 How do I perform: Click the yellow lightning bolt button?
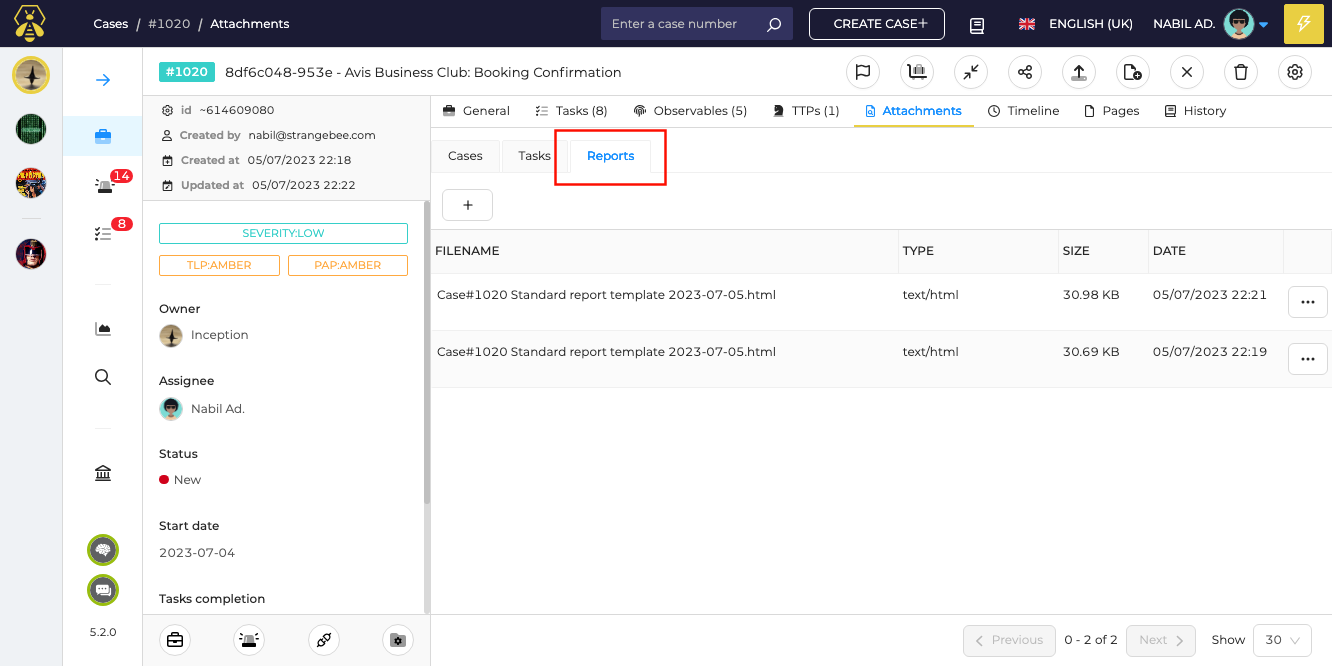click(x=1303, y=24)
